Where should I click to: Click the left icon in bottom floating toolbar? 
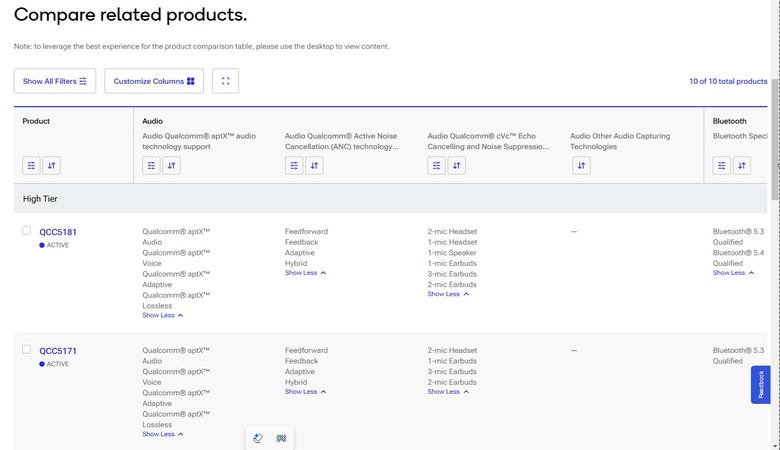pos(258,438)
